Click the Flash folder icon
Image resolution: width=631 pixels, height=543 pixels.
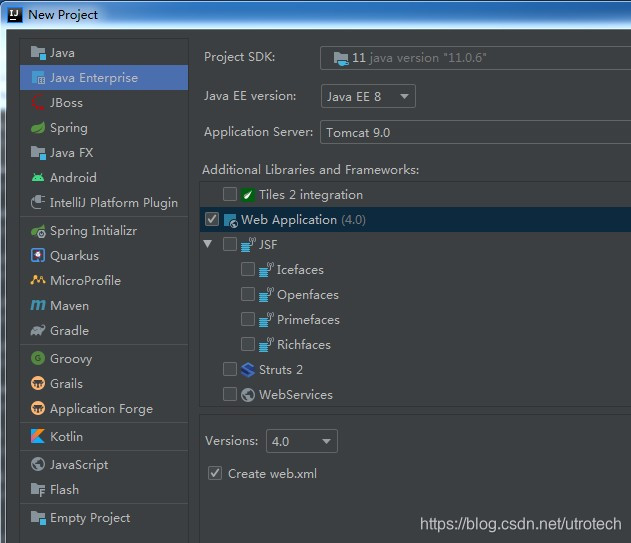[38, 489]
